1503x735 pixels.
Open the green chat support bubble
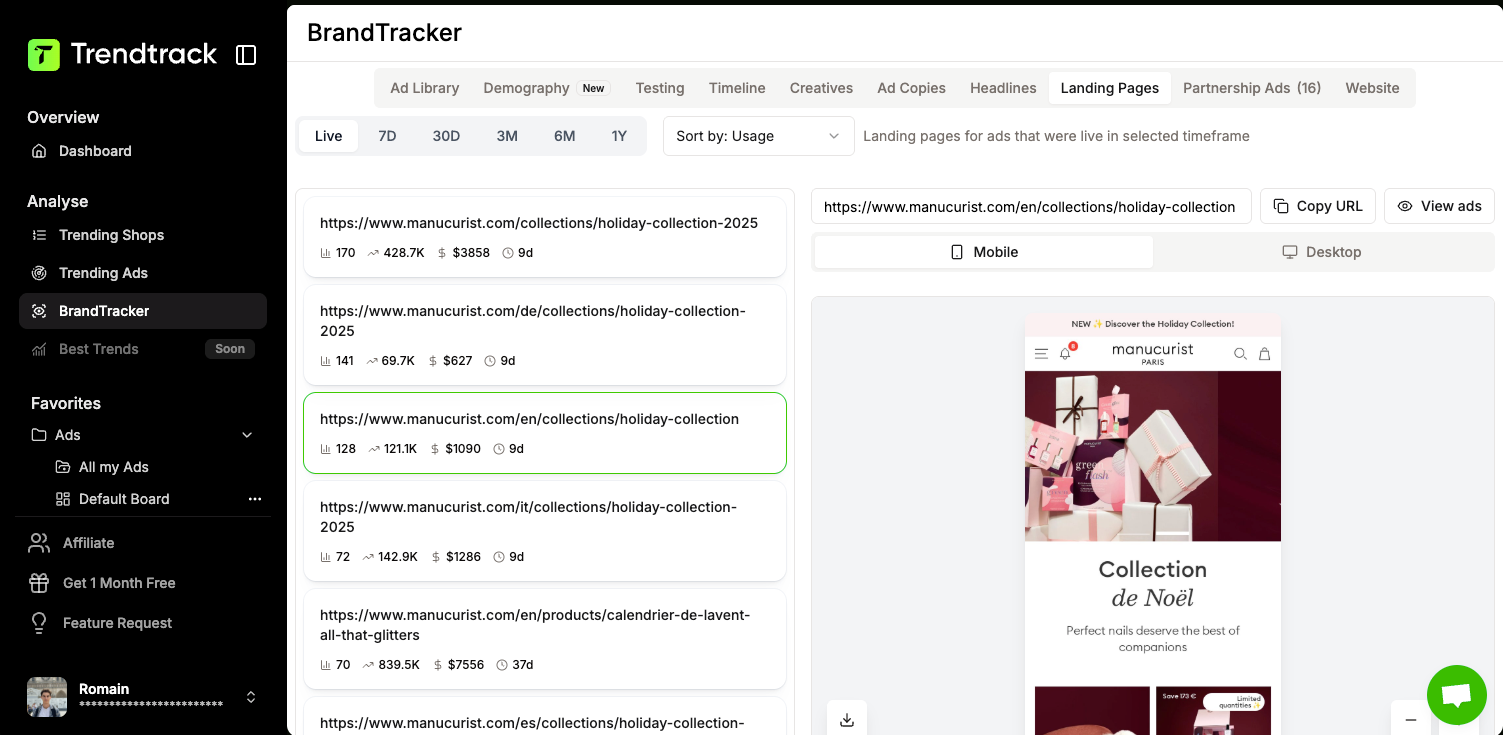1456,695
